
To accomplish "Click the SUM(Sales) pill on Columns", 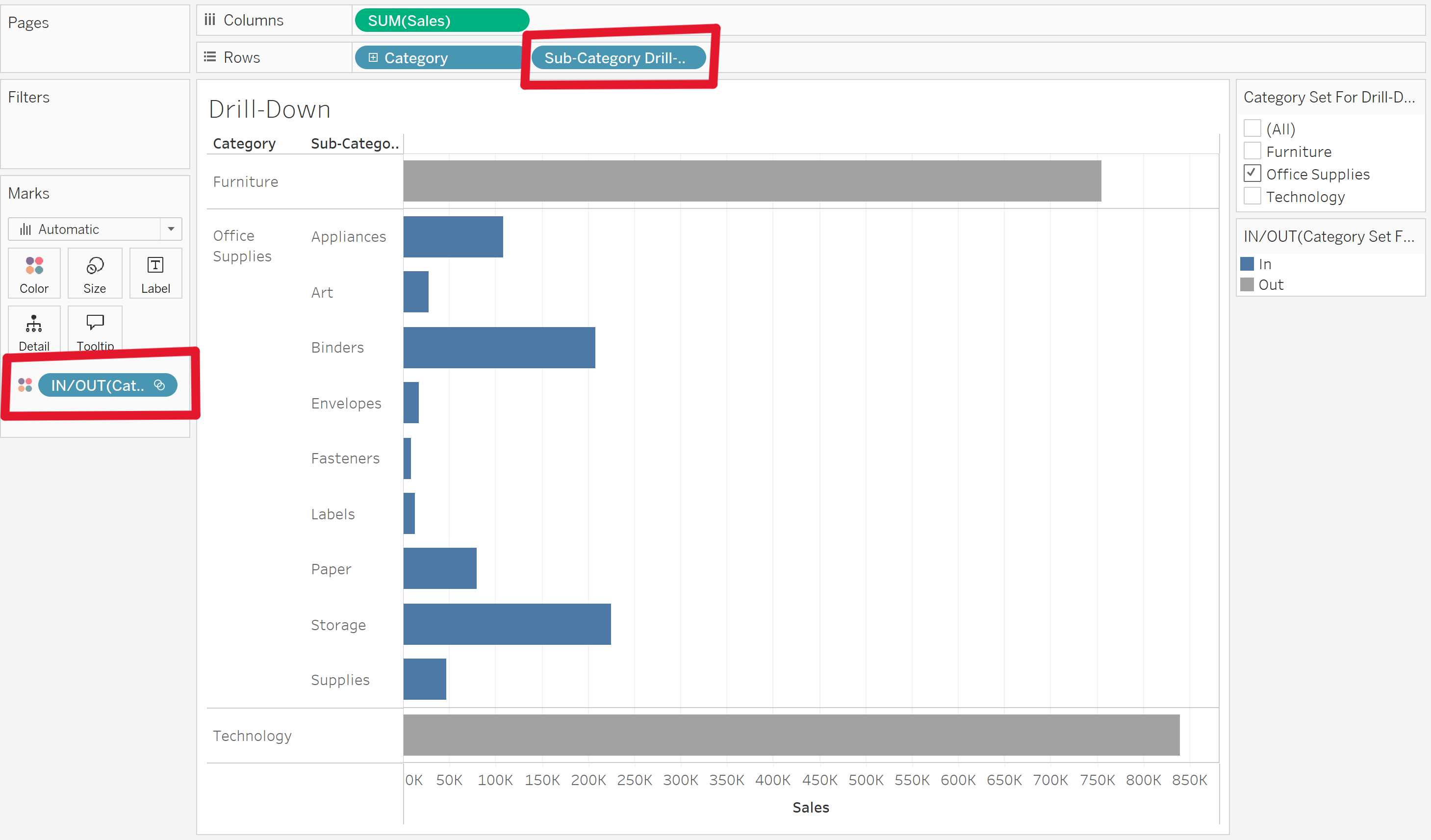I will (441, 21).
